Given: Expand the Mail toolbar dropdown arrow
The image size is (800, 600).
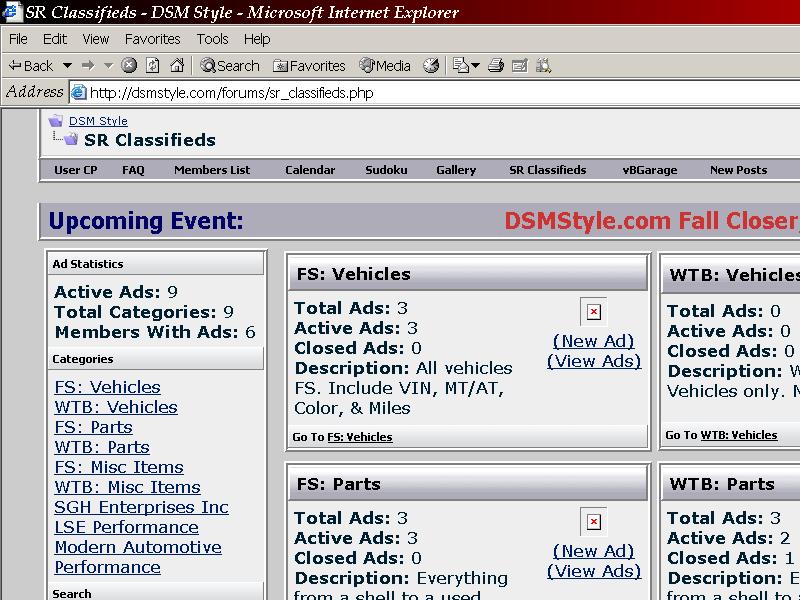Looking at the screenshot, I should tap(475, 66).
